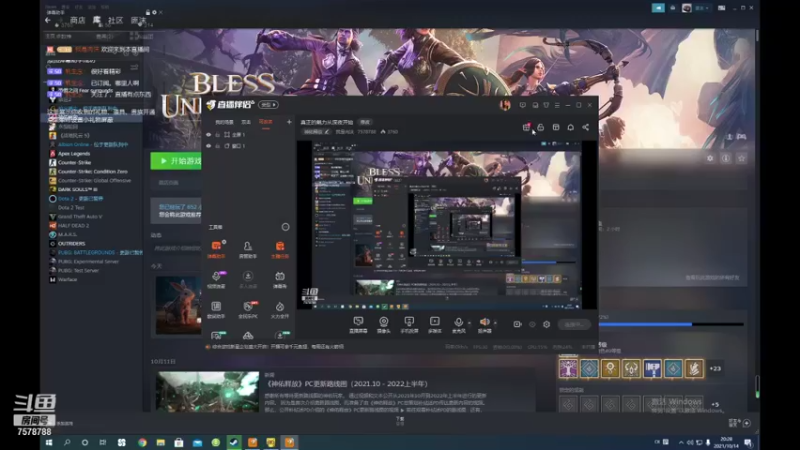The height and width of the screenshot is (450, 800).
Task: Open Chrome from the taskbar
Action: tap(142, 442)
